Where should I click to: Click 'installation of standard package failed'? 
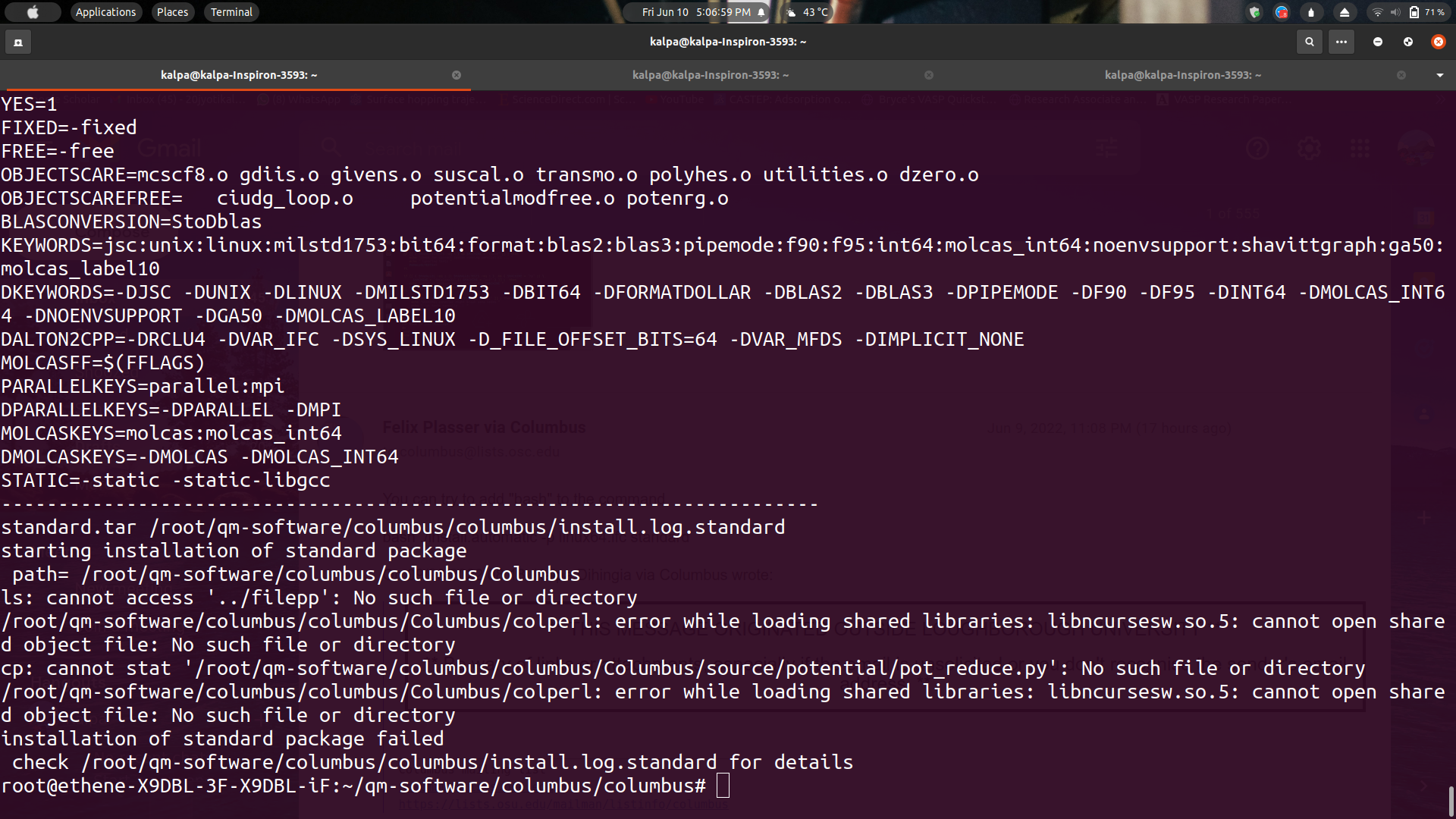222,739
